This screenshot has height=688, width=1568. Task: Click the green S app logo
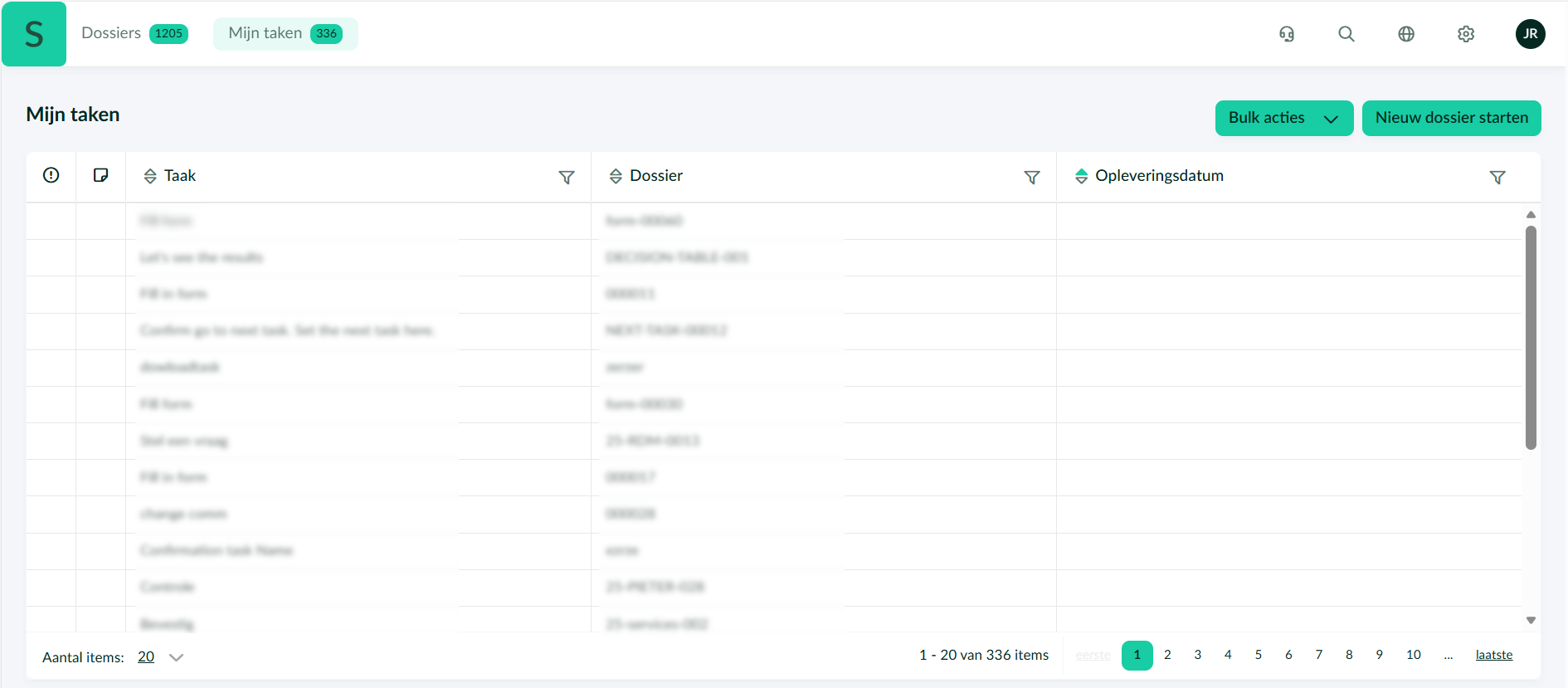(x=34, y=34)
